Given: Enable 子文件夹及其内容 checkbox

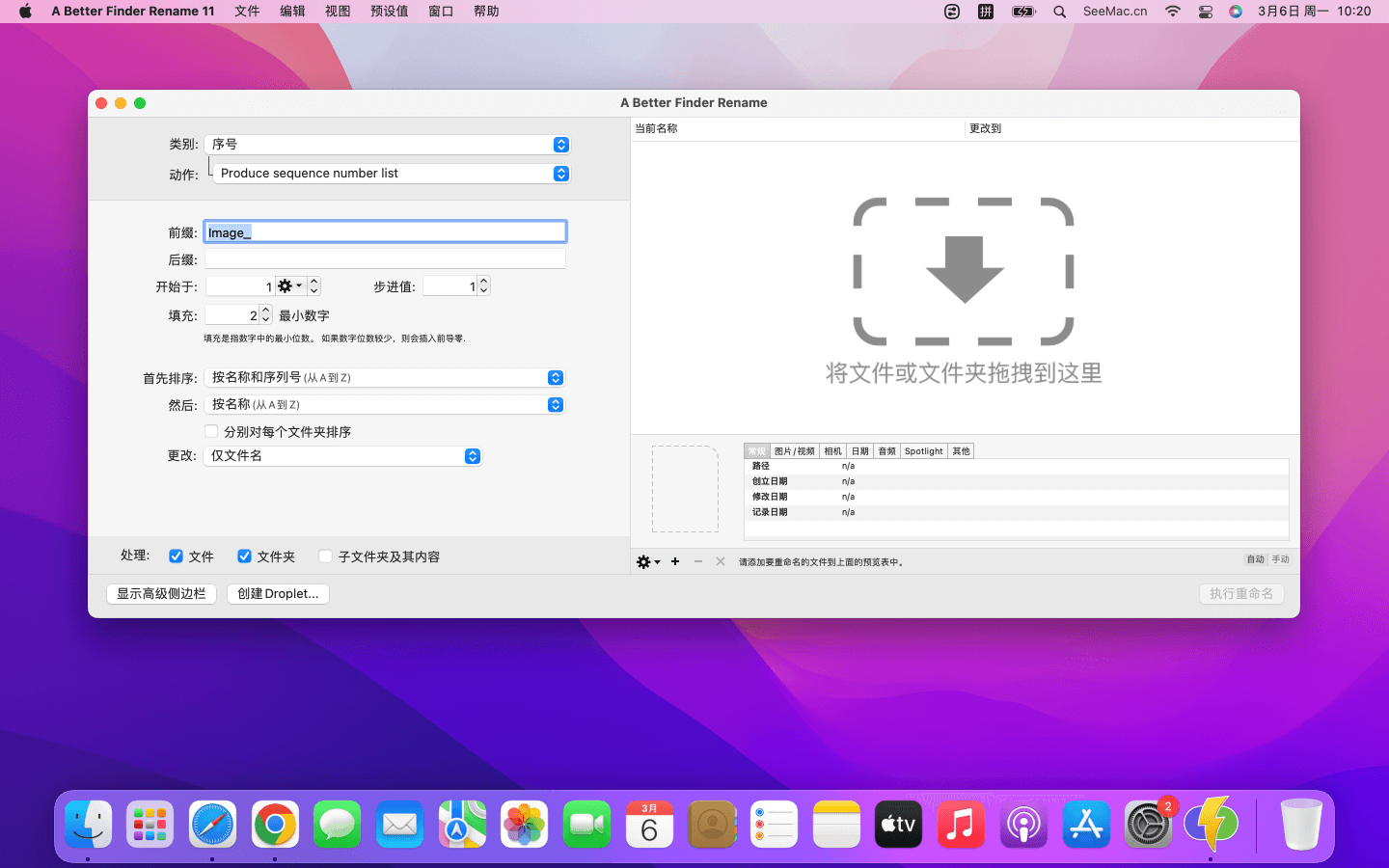Looking at the screenshot, I should coord(326,556).
